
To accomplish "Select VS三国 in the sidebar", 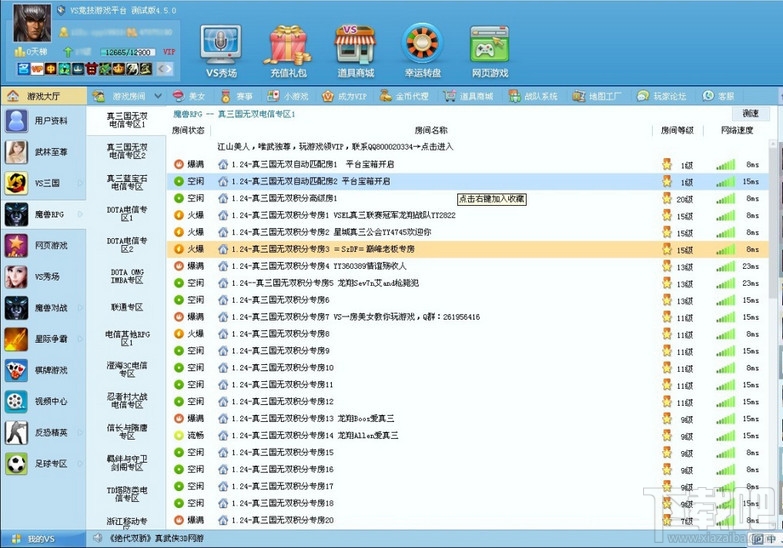I will pos(43,183).
